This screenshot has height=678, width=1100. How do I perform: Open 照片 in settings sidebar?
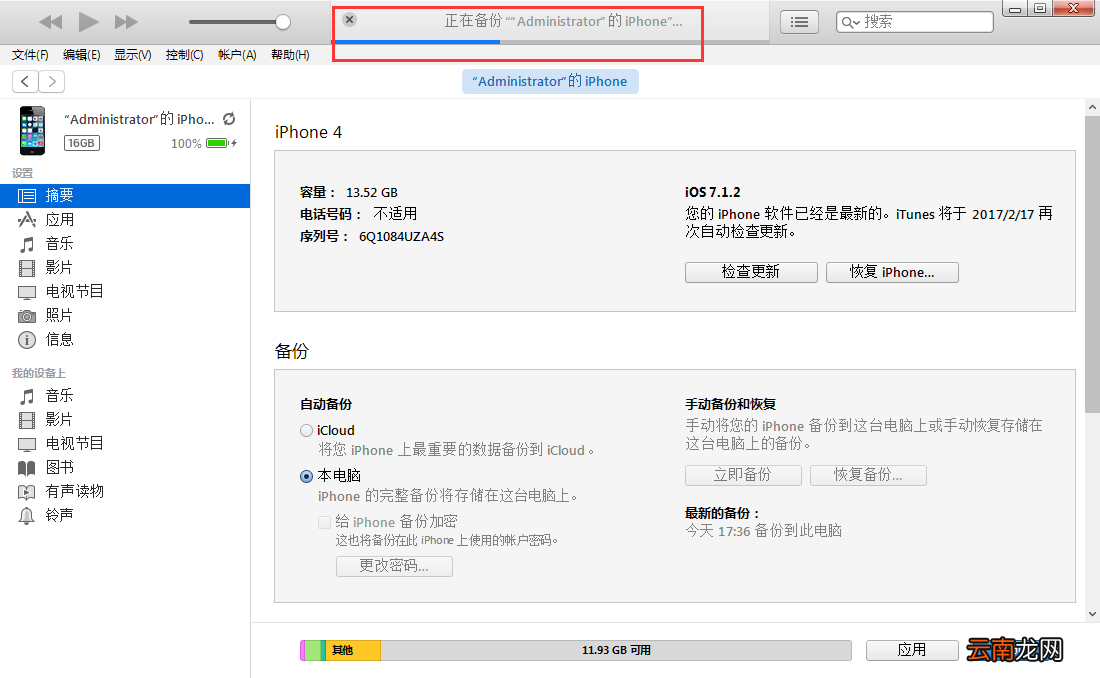[125, 315]
